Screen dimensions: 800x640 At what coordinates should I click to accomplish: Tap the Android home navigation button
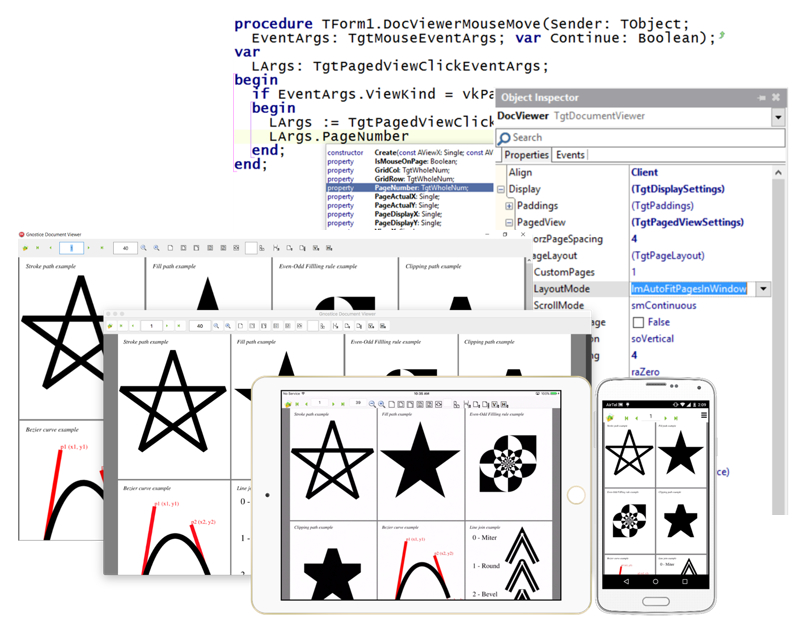(656, 581)
